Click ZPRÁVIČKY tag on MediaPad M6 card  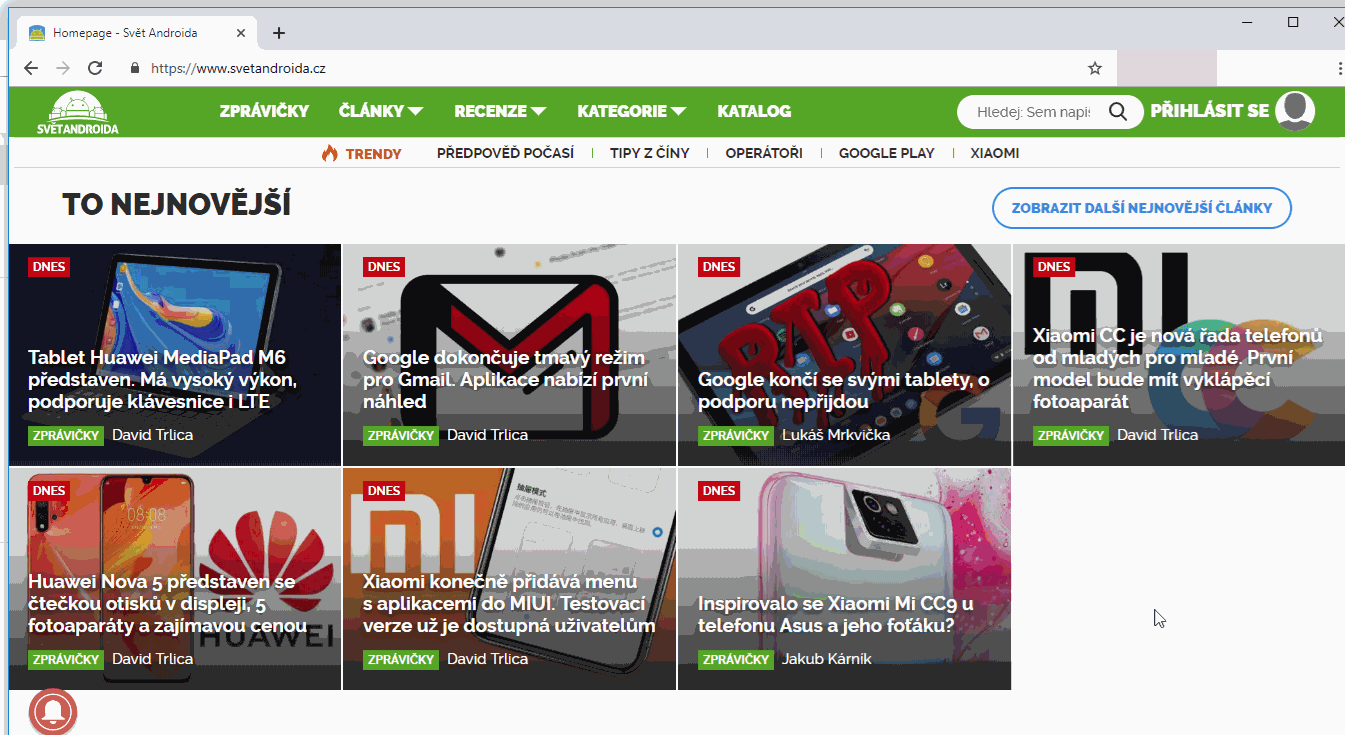click(66, 436)
